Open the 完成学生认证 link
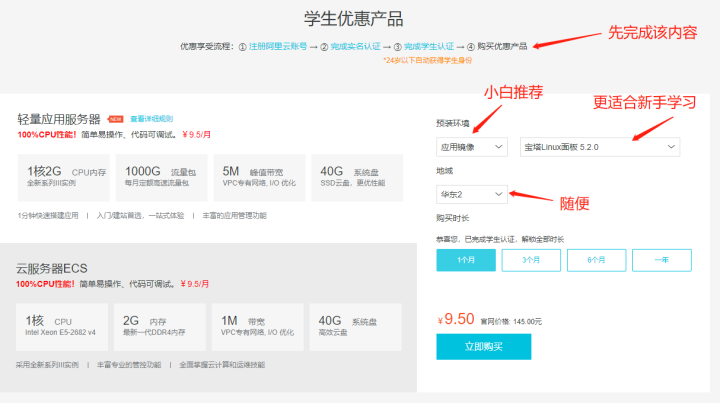This screenshot has height=403, width=720. tap(429, 46)
